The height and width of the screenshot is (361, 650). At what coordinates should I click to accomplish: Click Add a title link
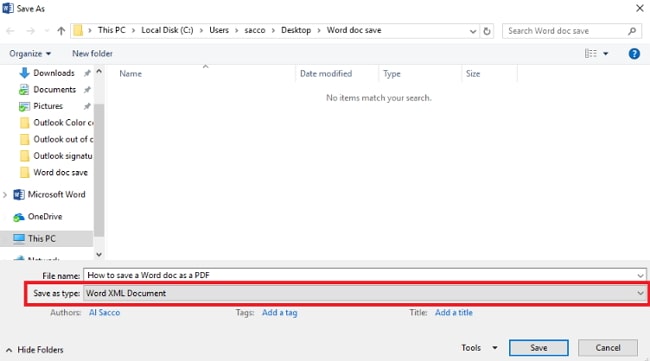tap(454, 313)
